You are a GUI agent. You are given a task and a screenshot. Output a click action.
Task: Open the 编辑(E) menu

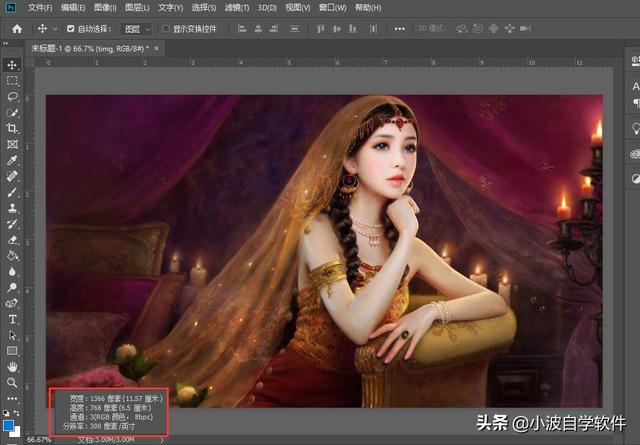click(73, 8)
